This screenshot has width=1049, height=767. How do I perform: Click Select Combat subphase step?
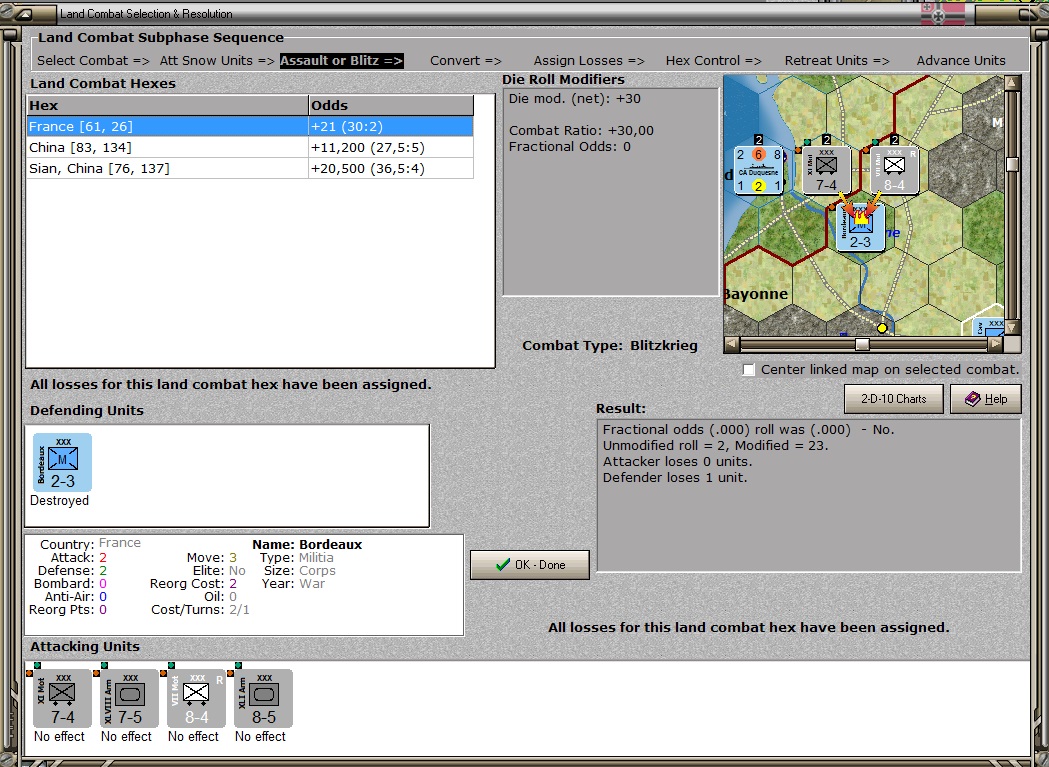[93, 60]
